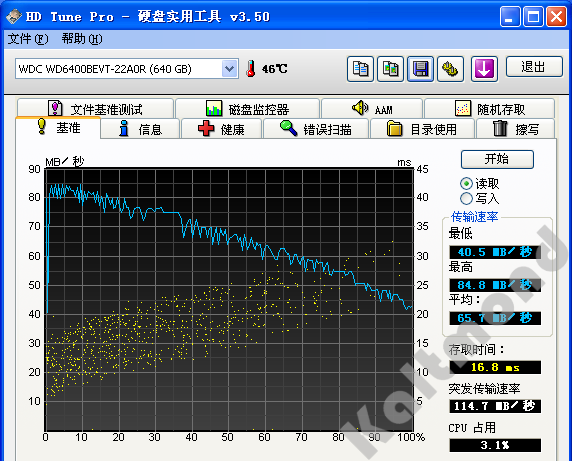Switch to the AAM speaker tab
The image size is (572, 461).
372,109
